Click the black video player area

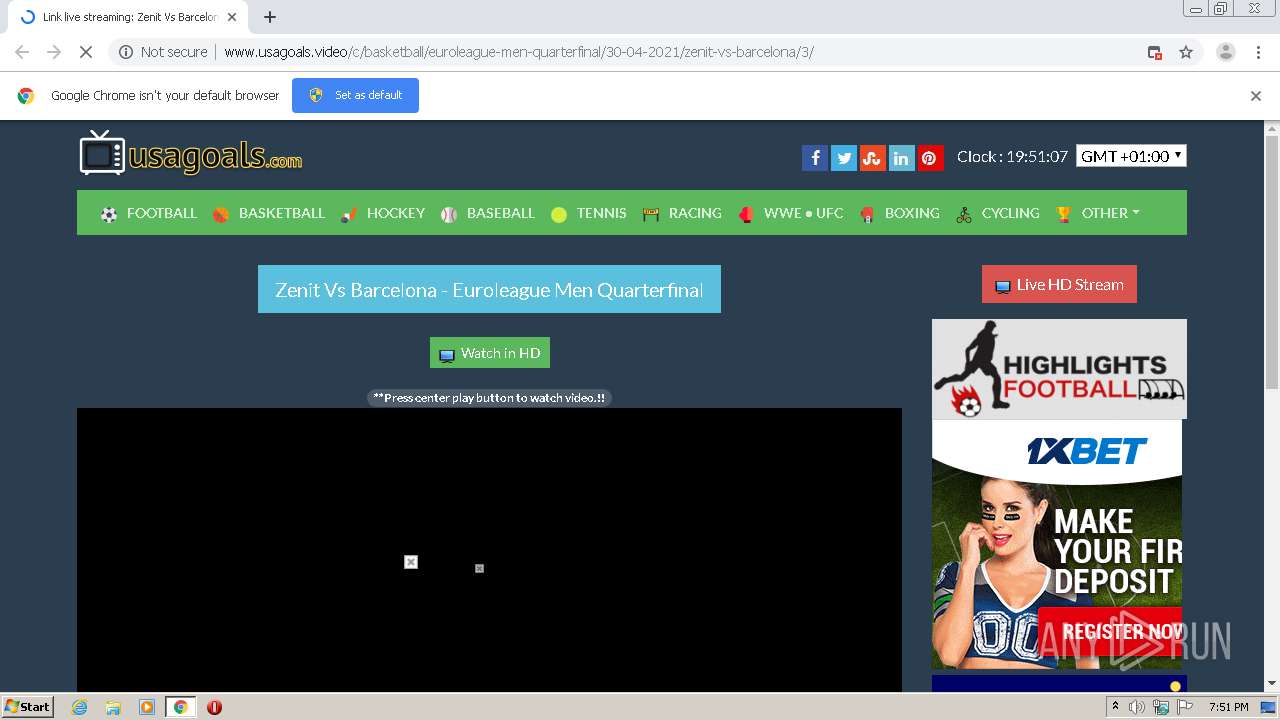click(x=489, y=549)
